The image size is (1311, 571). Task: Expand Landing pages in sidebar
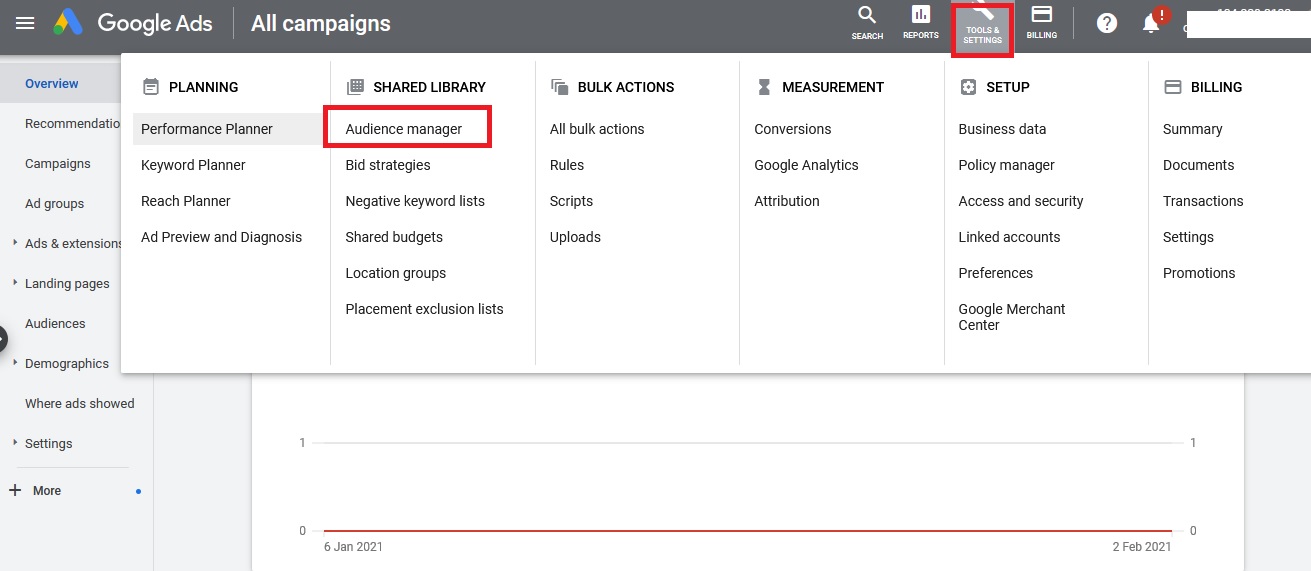coord(15,283)
